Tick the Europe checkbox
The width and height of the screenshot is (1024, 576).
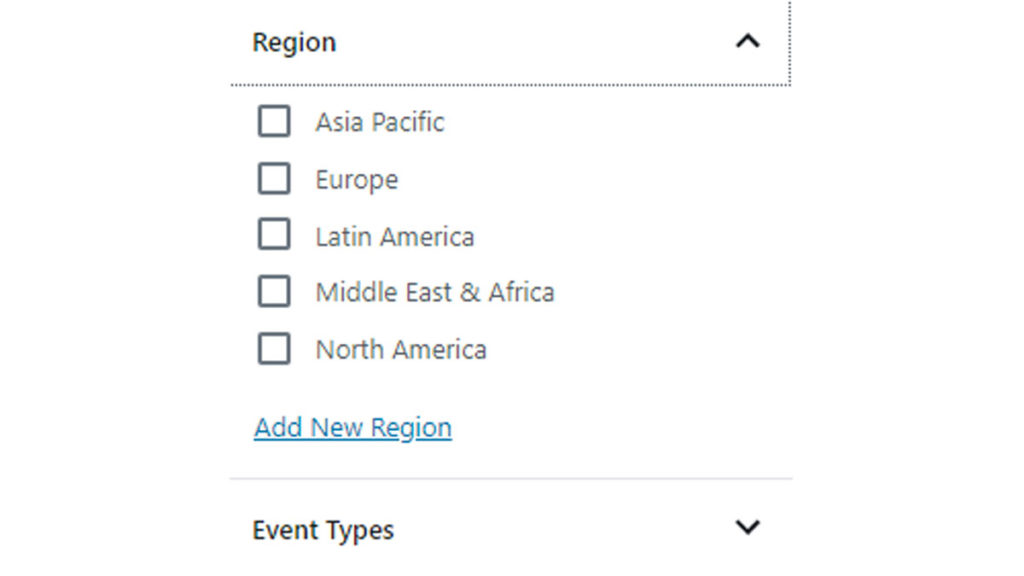(274, 179)
